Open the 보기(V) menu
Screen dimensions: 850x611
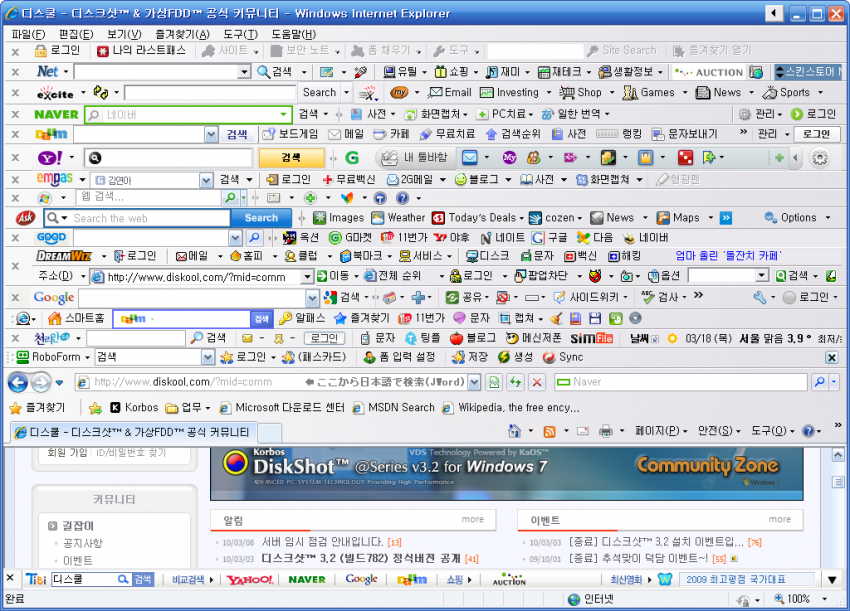[x=124, y=34]
